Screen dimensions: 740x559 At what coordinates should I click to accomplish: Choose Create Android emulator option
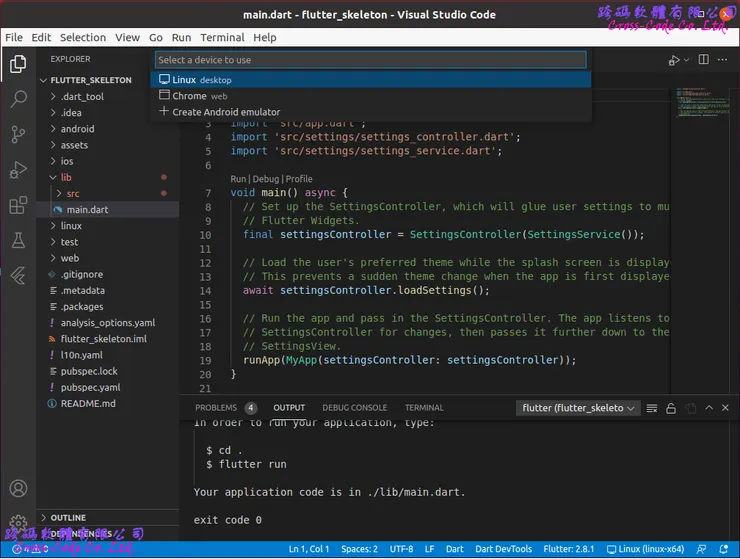[226, 112]
